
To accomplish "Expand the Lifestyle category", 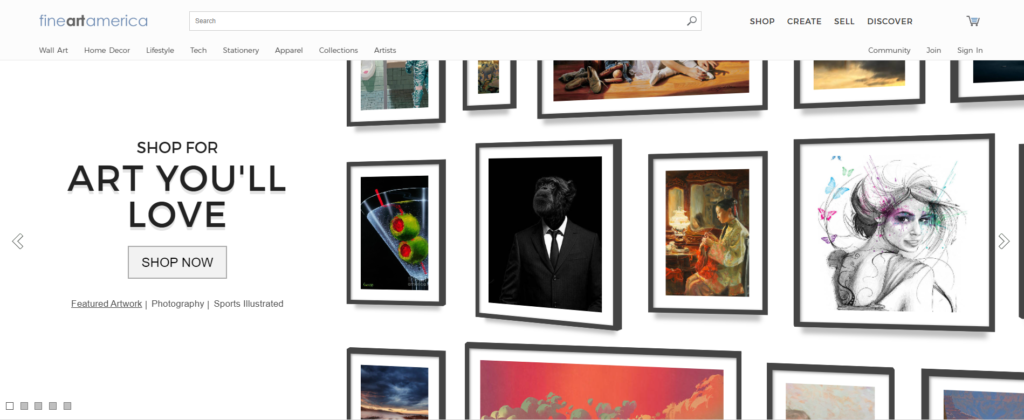I will click(160, 50).
